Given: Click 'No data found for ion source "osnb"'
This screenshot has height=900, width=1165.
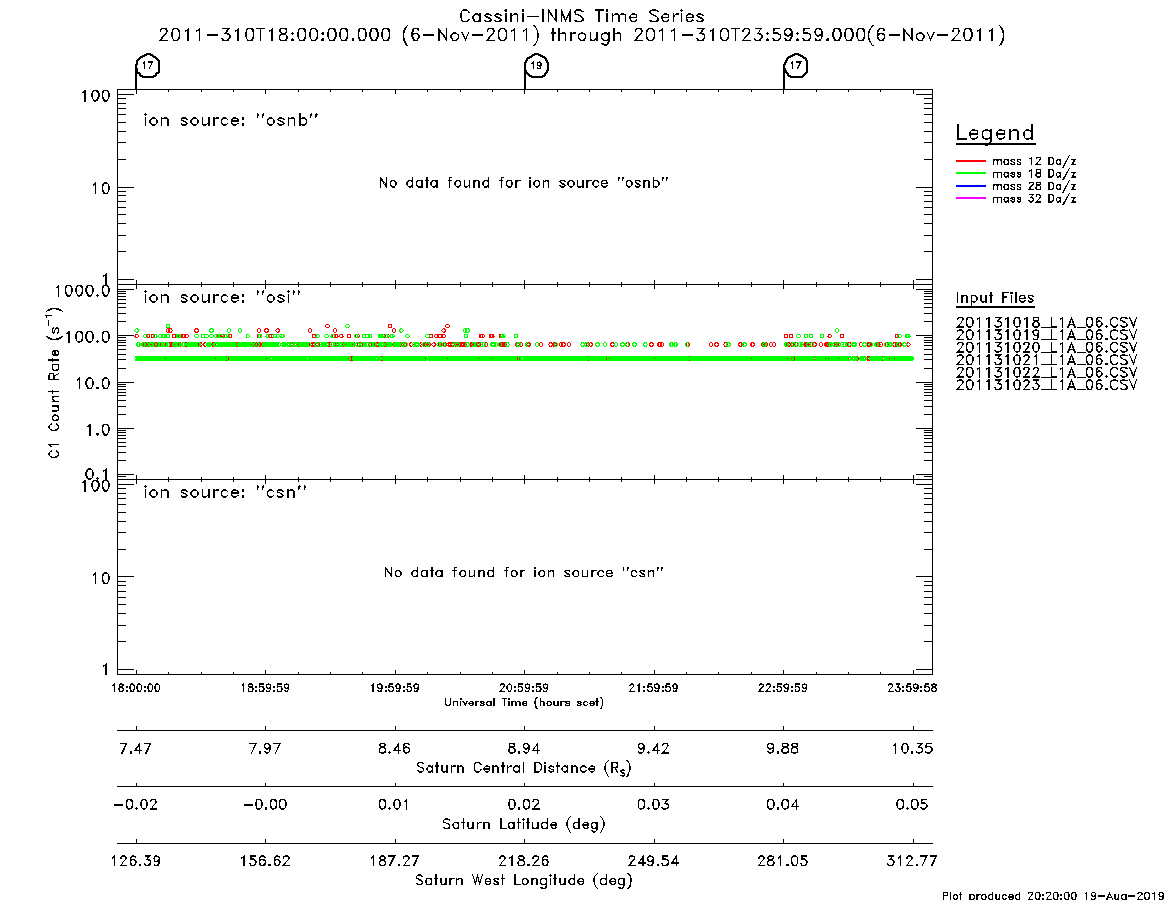Looking at the screenshot, I should [524, 183].
